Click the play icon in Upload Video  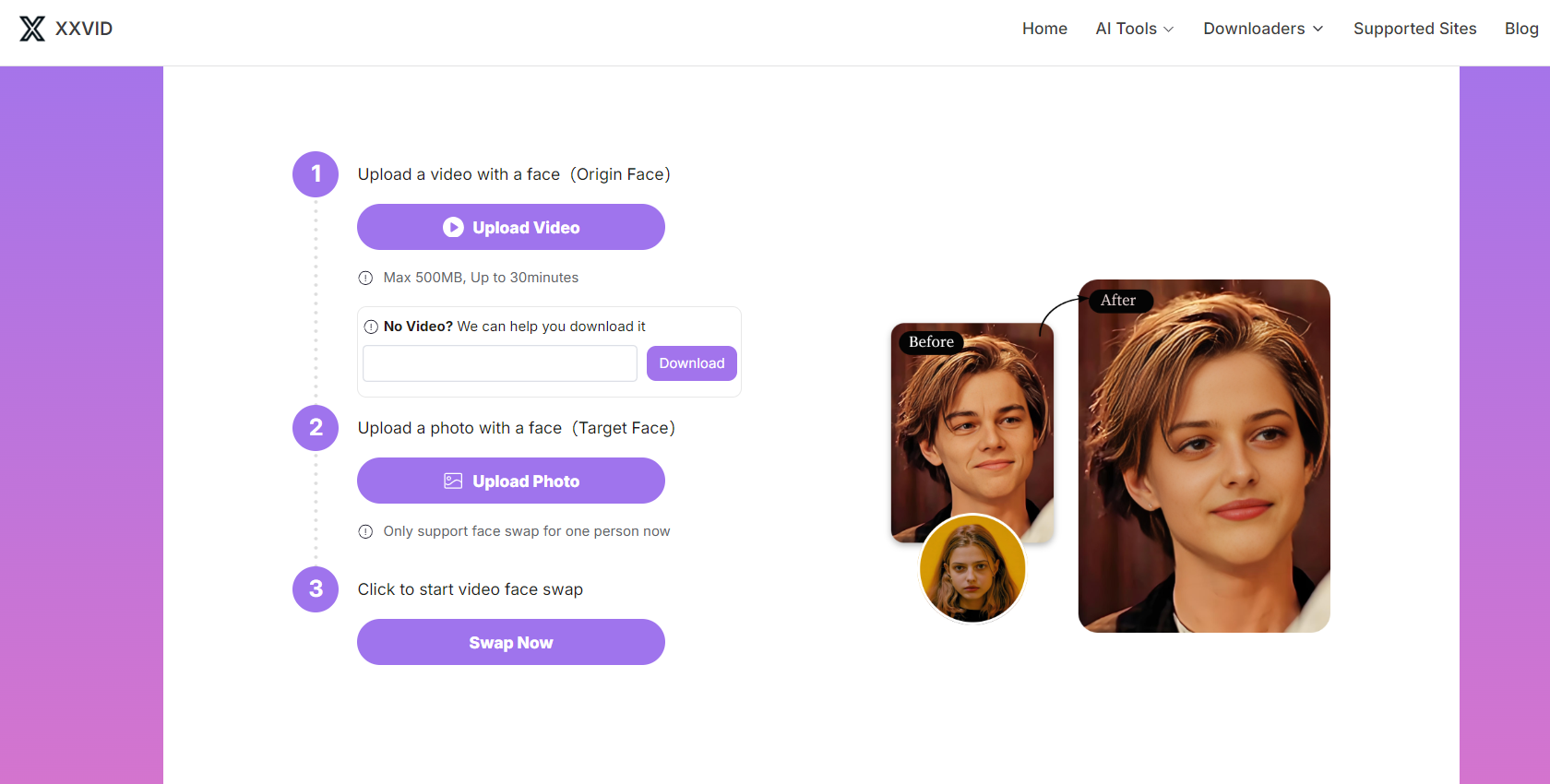[x=453, y=227]
